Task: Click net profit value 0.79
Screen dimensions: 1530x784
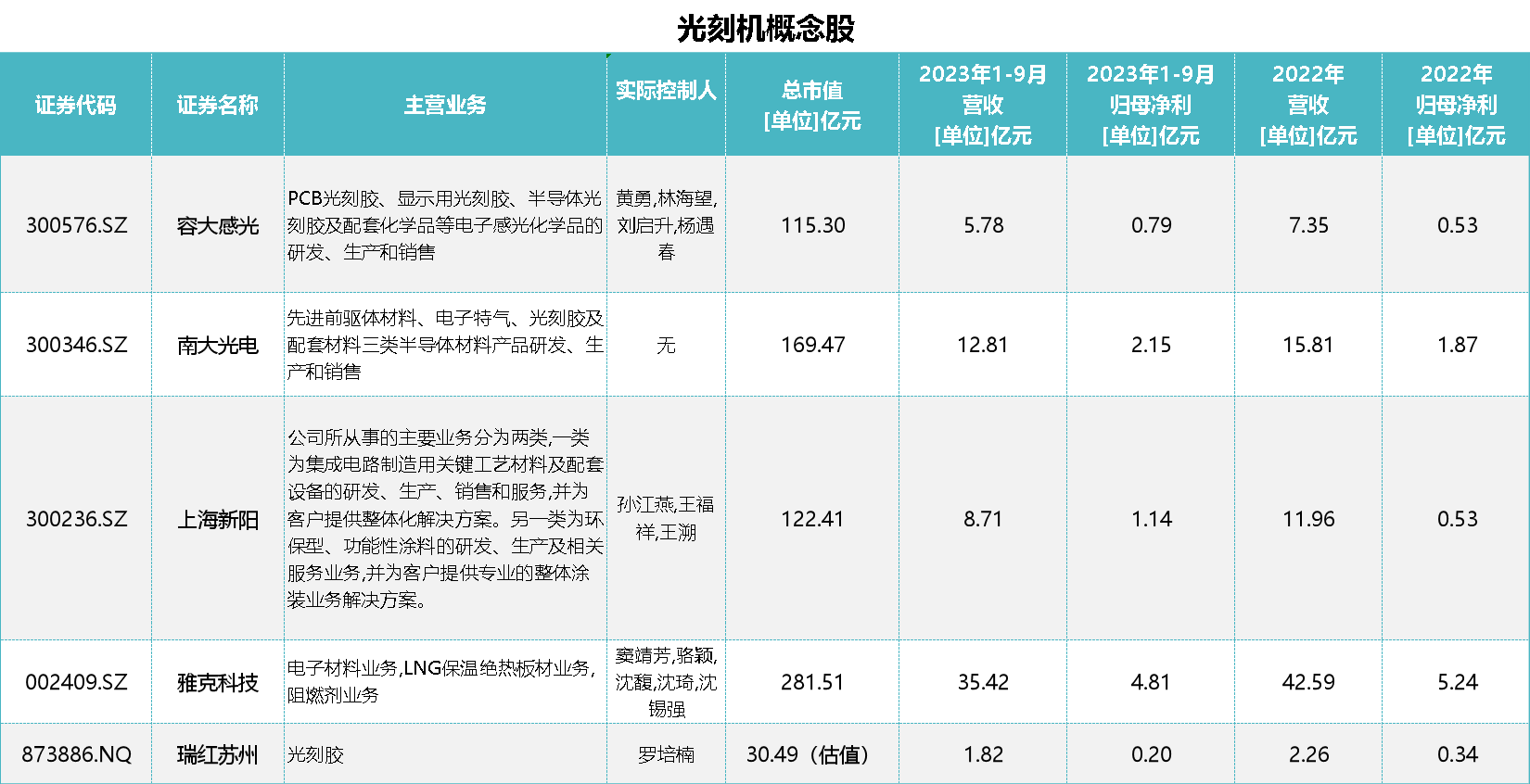Action: pyautogui.click(x=1151, y=225)
